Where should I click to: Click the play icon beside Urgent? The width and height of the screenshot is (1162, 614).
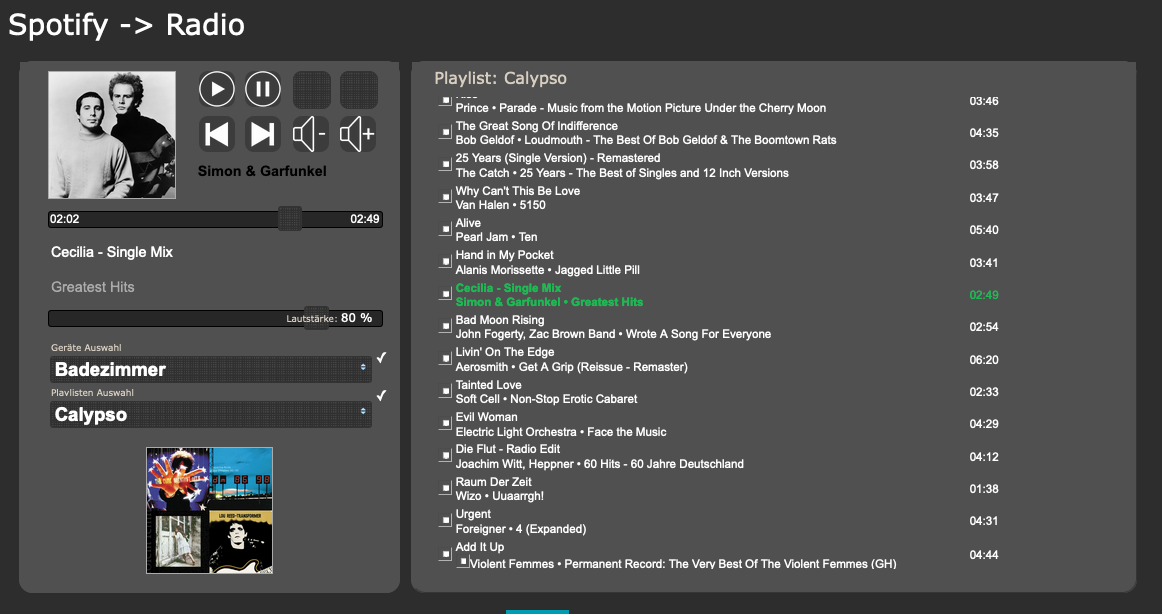click(445, 521)
